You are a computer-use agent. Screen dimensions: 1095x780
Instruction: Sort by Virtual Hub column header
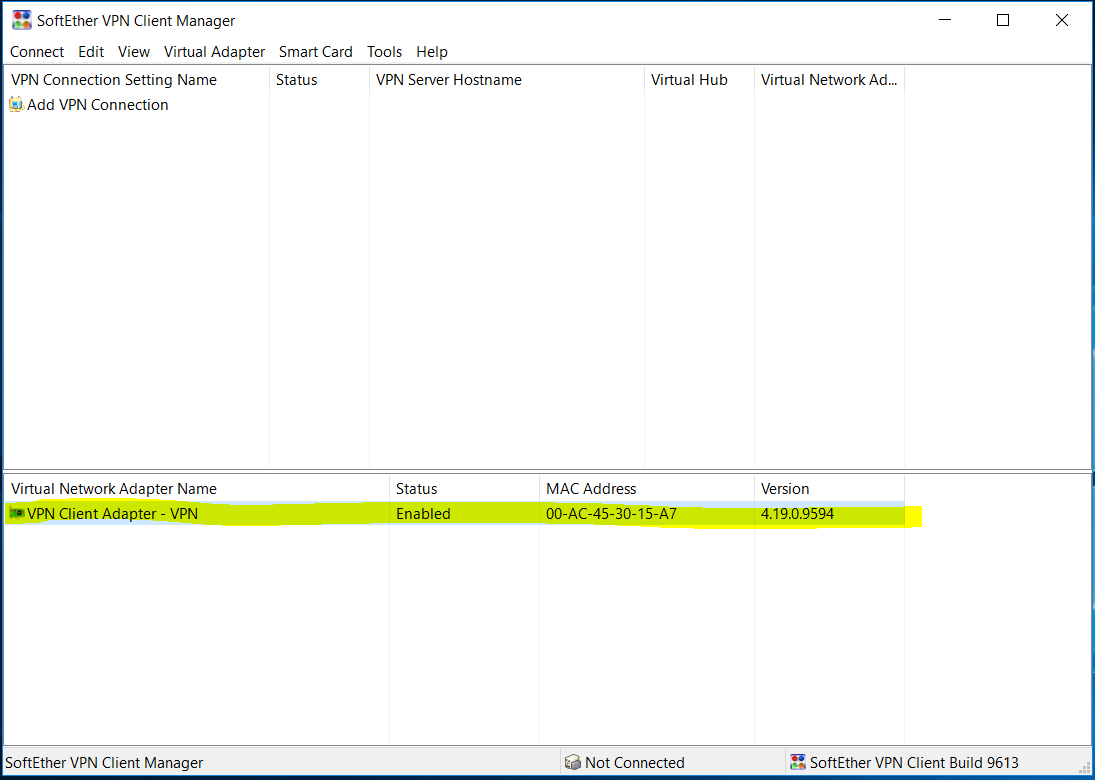pos(699,80)
